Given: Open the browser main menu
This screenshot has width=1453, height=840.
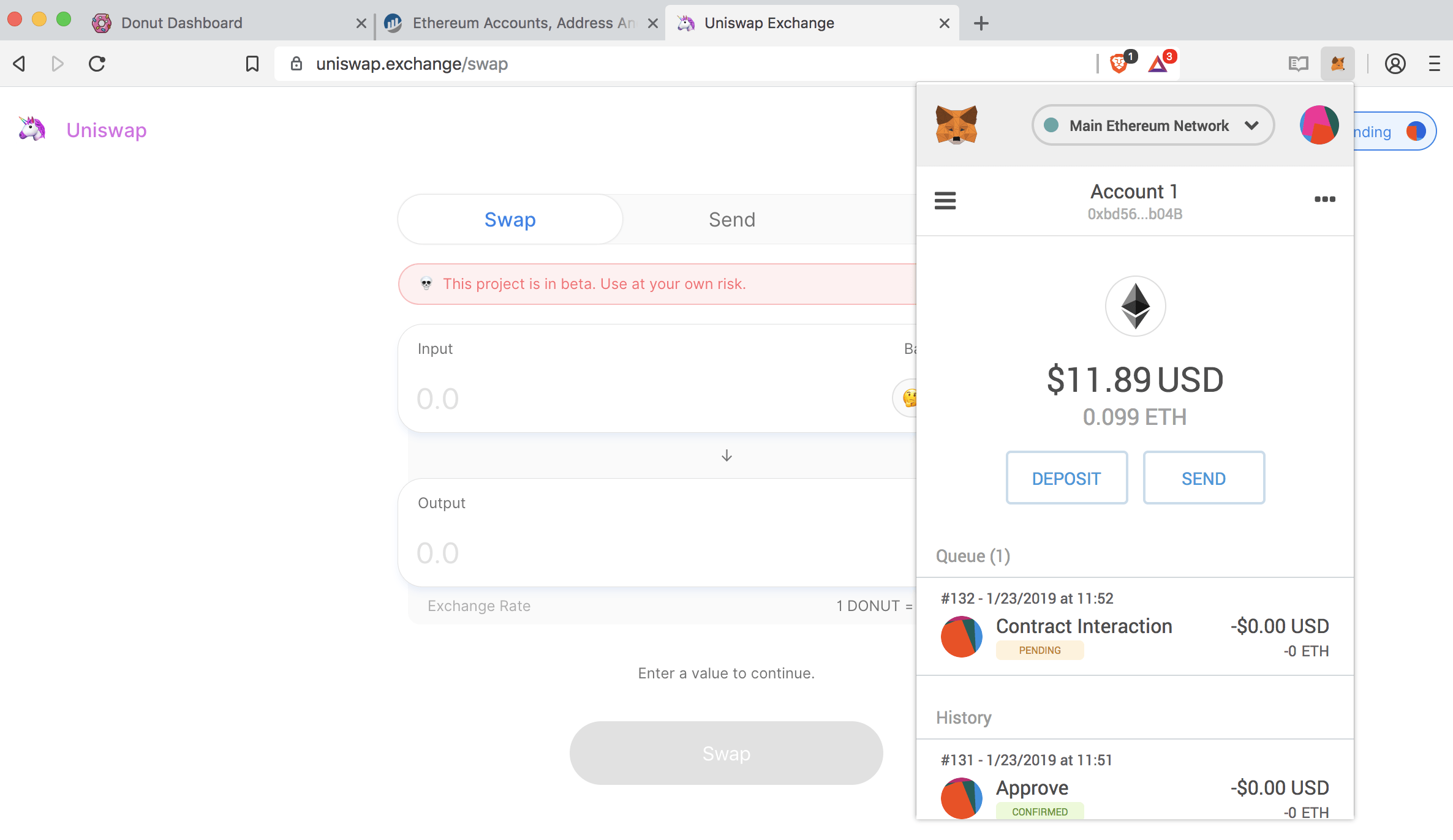Looking at the screenshot, I should 1434,64.
